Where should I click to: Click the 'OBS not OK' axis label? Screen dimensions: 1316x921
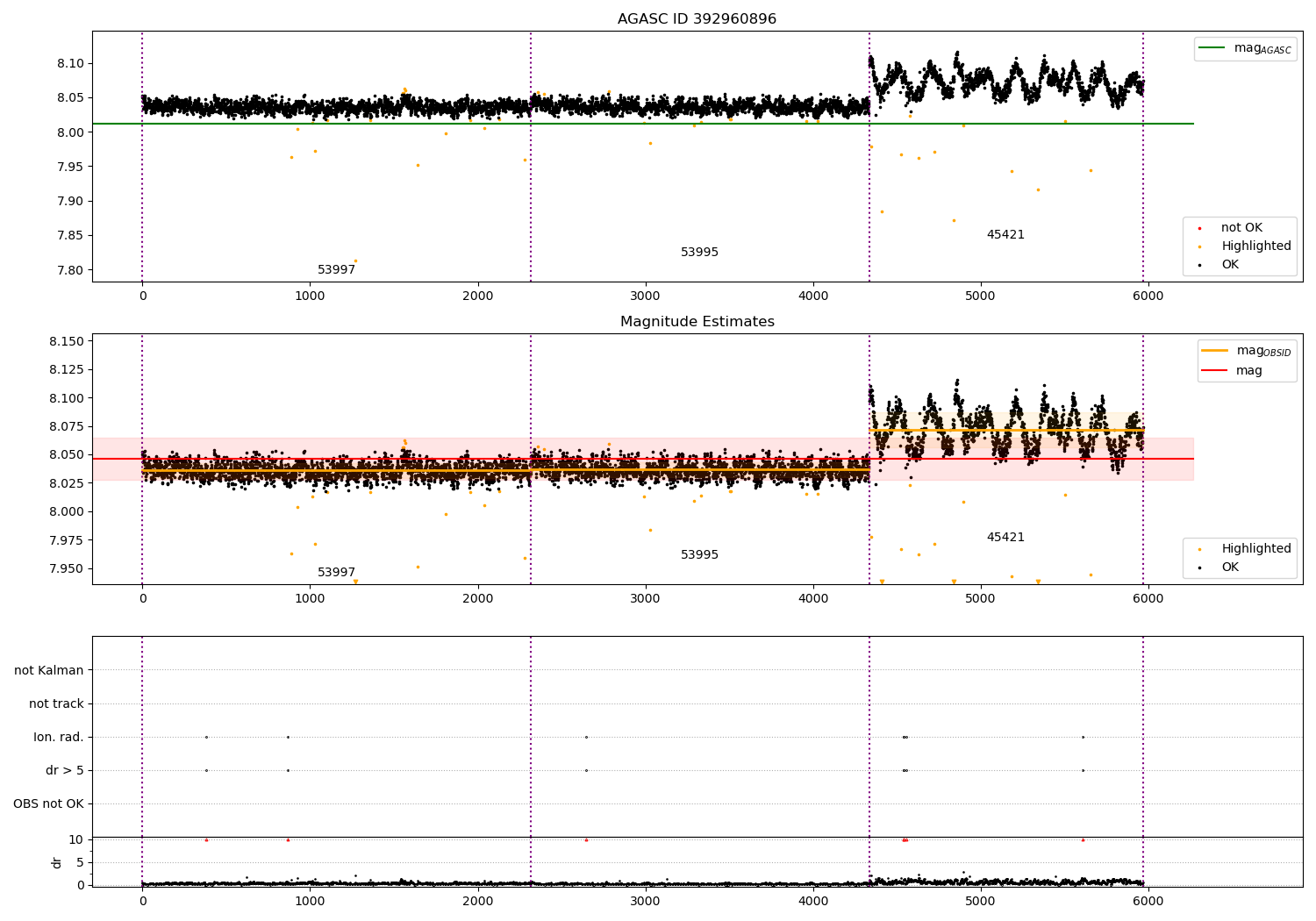click(x=48, y=803)
